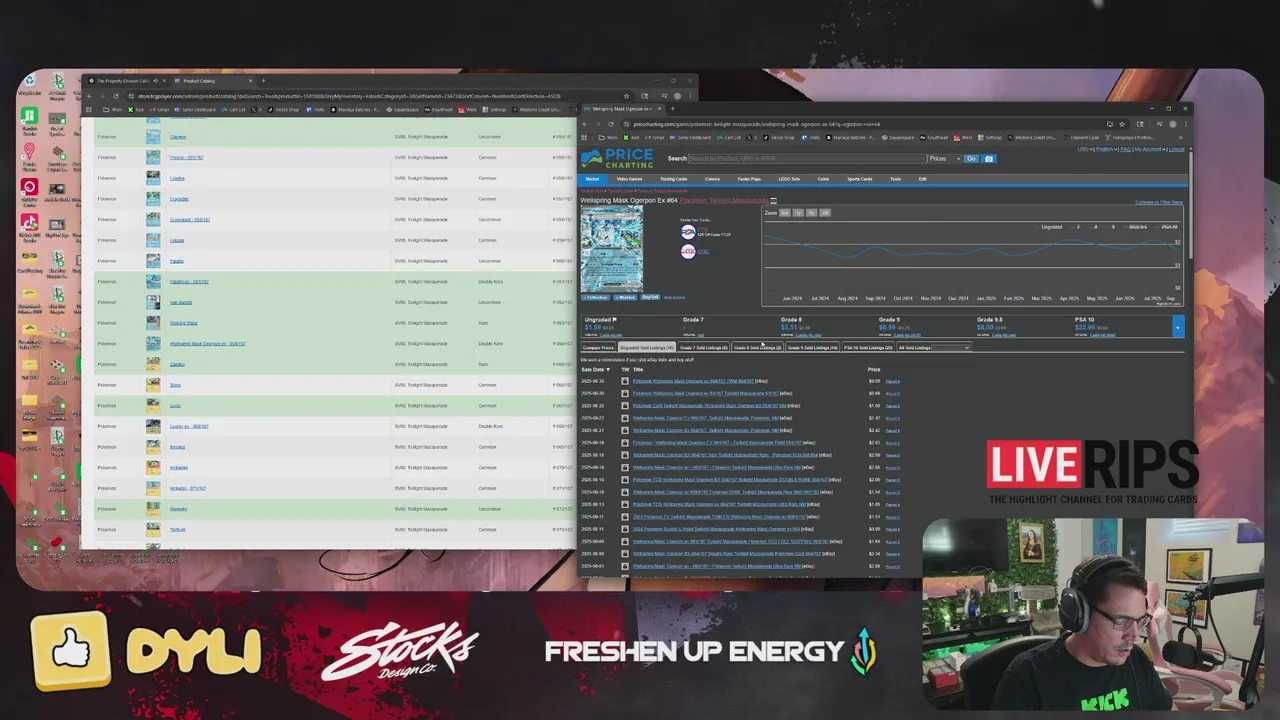Switch to the Compare Prices tab
The height and width of the screenshot is (720, 1280).
click(598, 348)
